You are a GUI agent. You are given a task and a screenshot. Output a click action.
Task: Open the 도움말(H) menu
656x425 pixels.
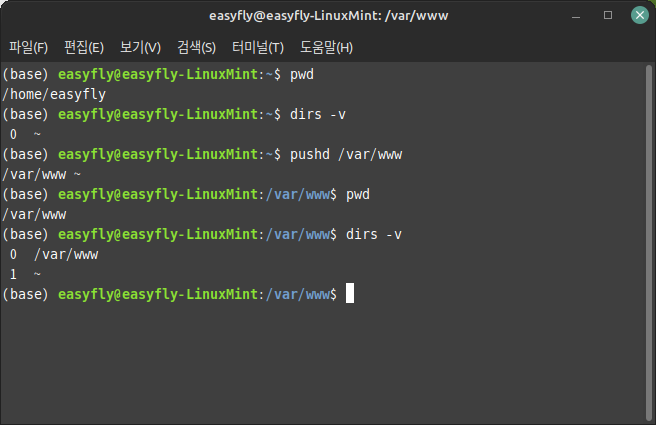[x=326, y=47]
